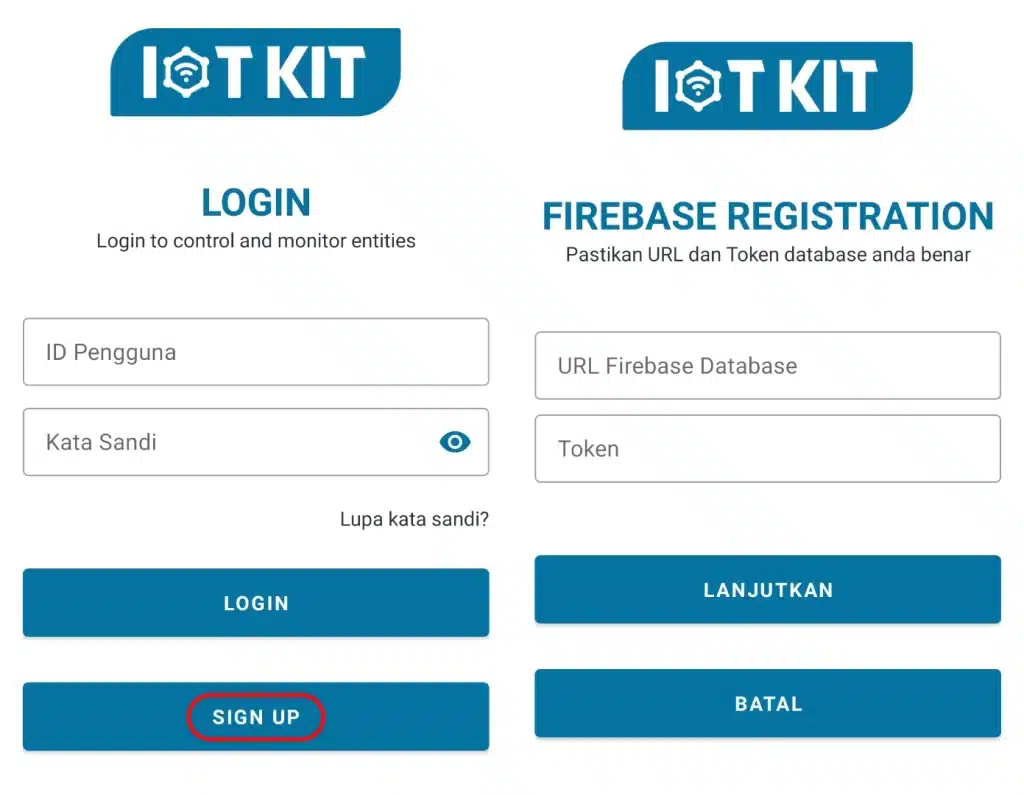Screen dimensions: 1024x795
Task: Focus the ID Pengguna input field
Action: point(255,352)
